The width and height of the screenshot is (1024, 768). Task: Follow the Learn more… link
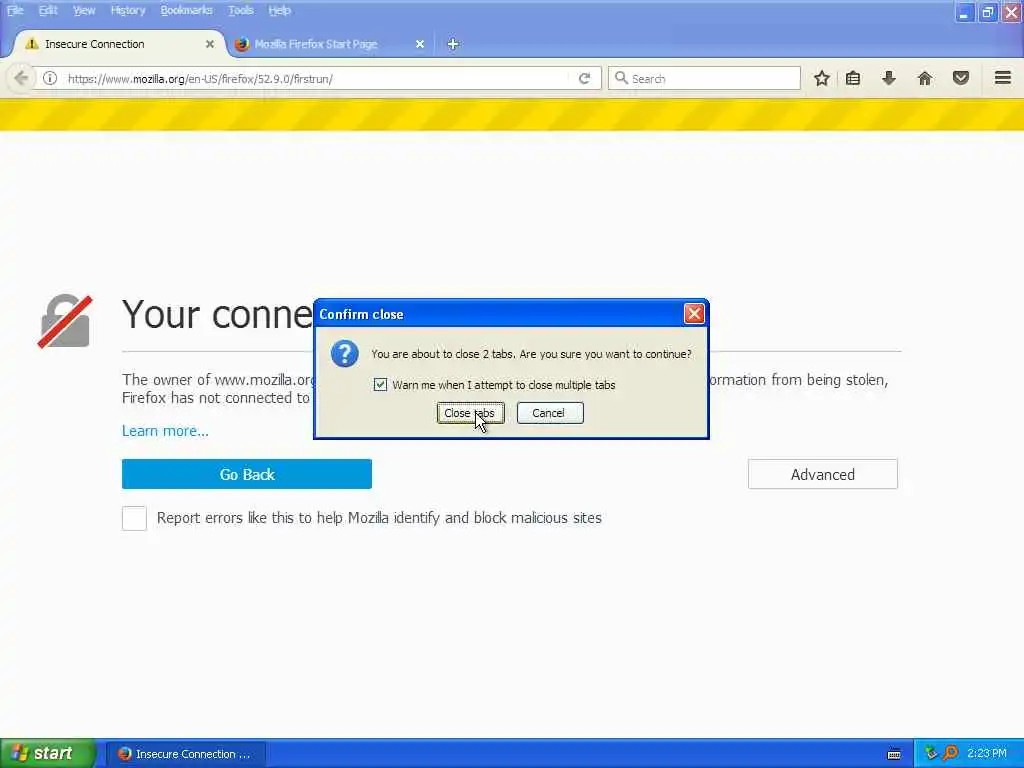[x=165, y=431]
